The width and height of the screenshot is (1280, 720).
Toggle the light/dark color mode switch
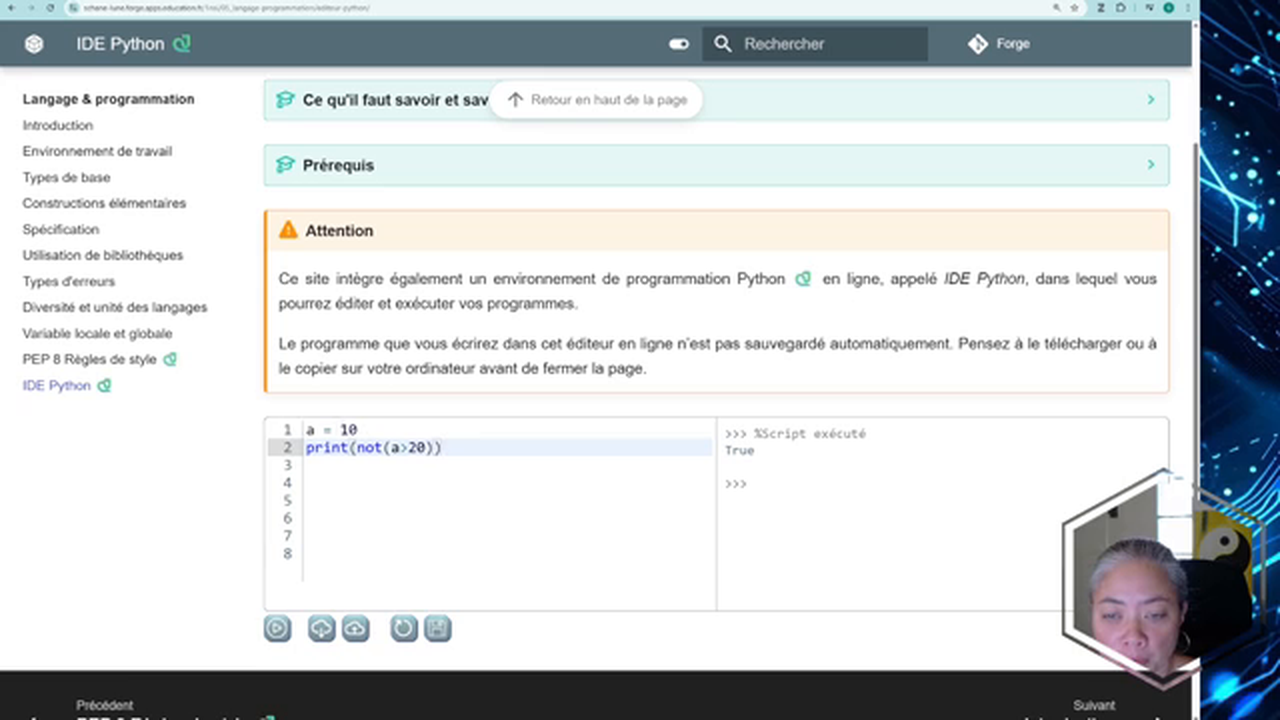tap(679, 44)
